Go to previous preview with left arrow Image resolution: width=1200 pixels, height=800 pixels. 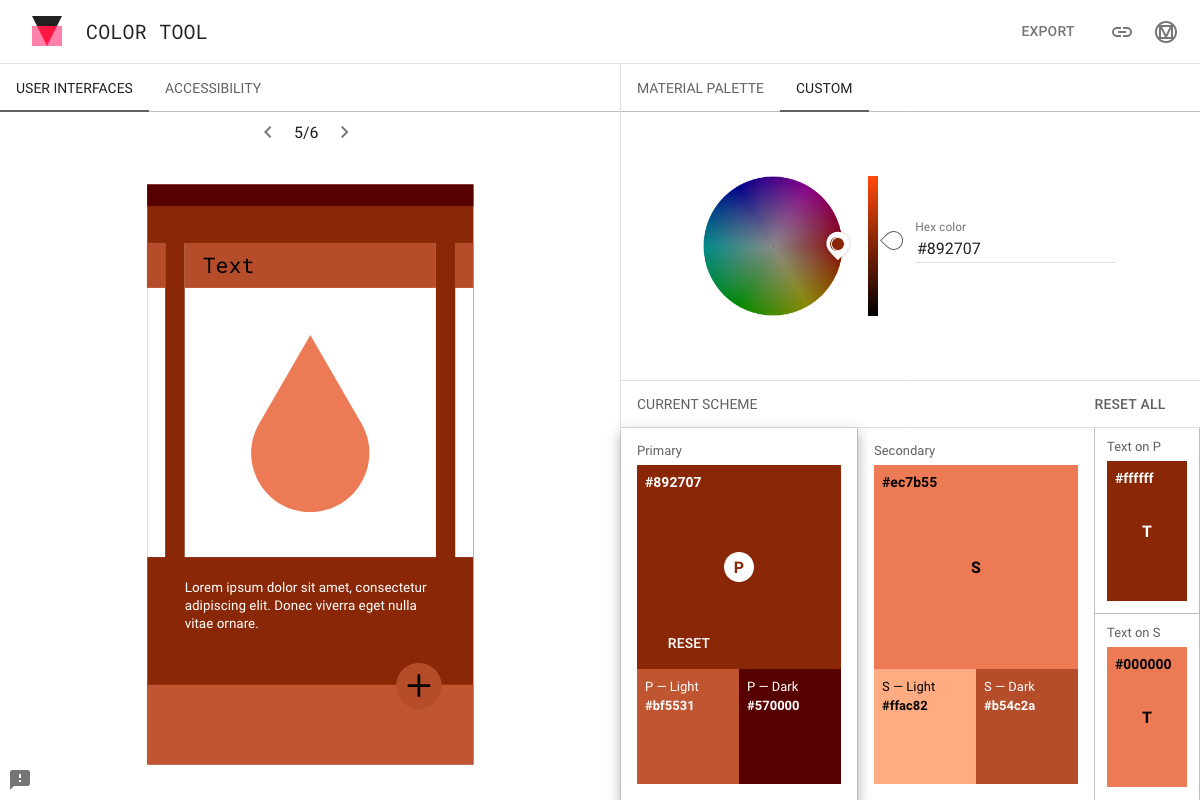[x=267, y=131]
